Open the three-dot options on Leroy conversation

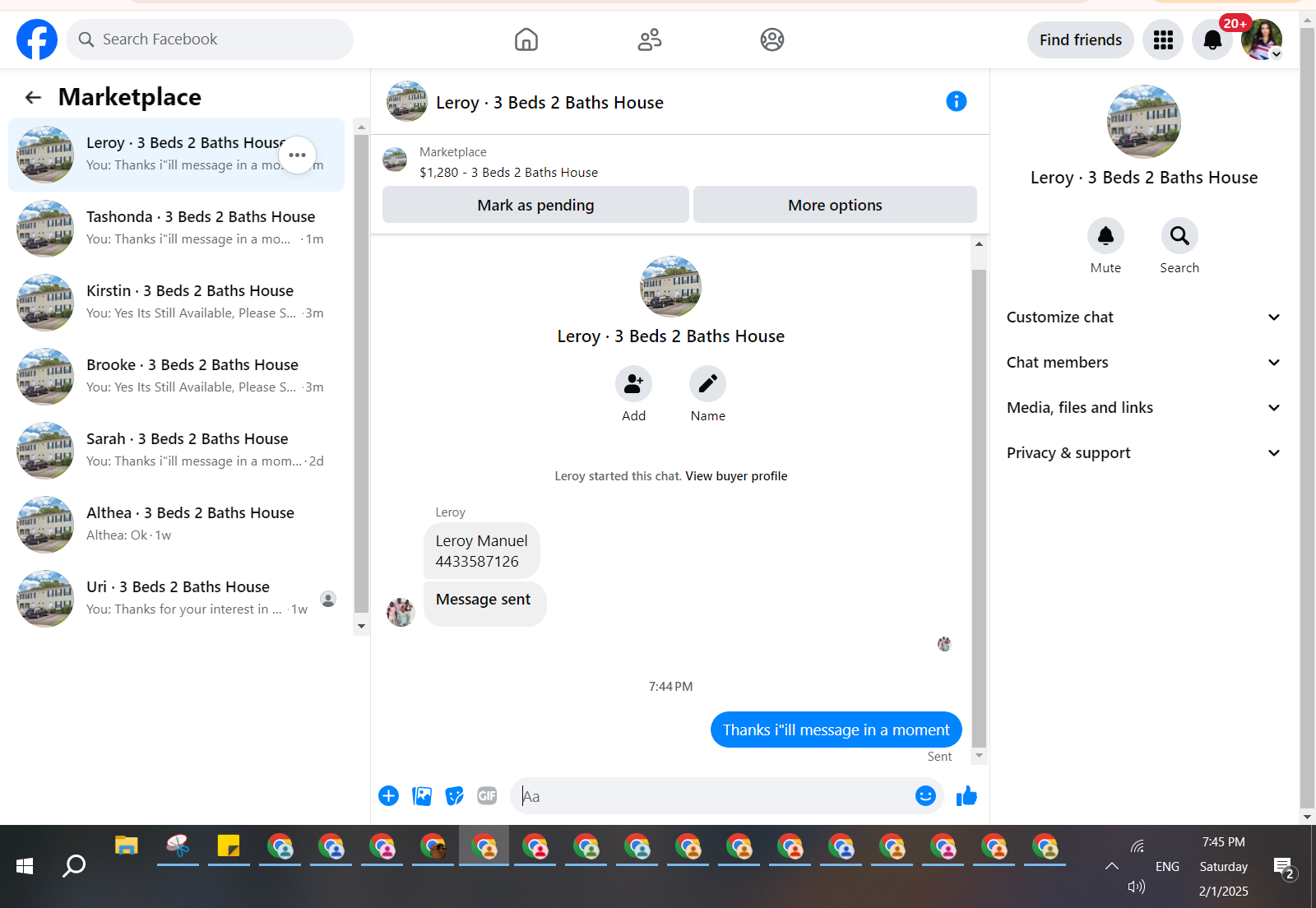(297, 155)
